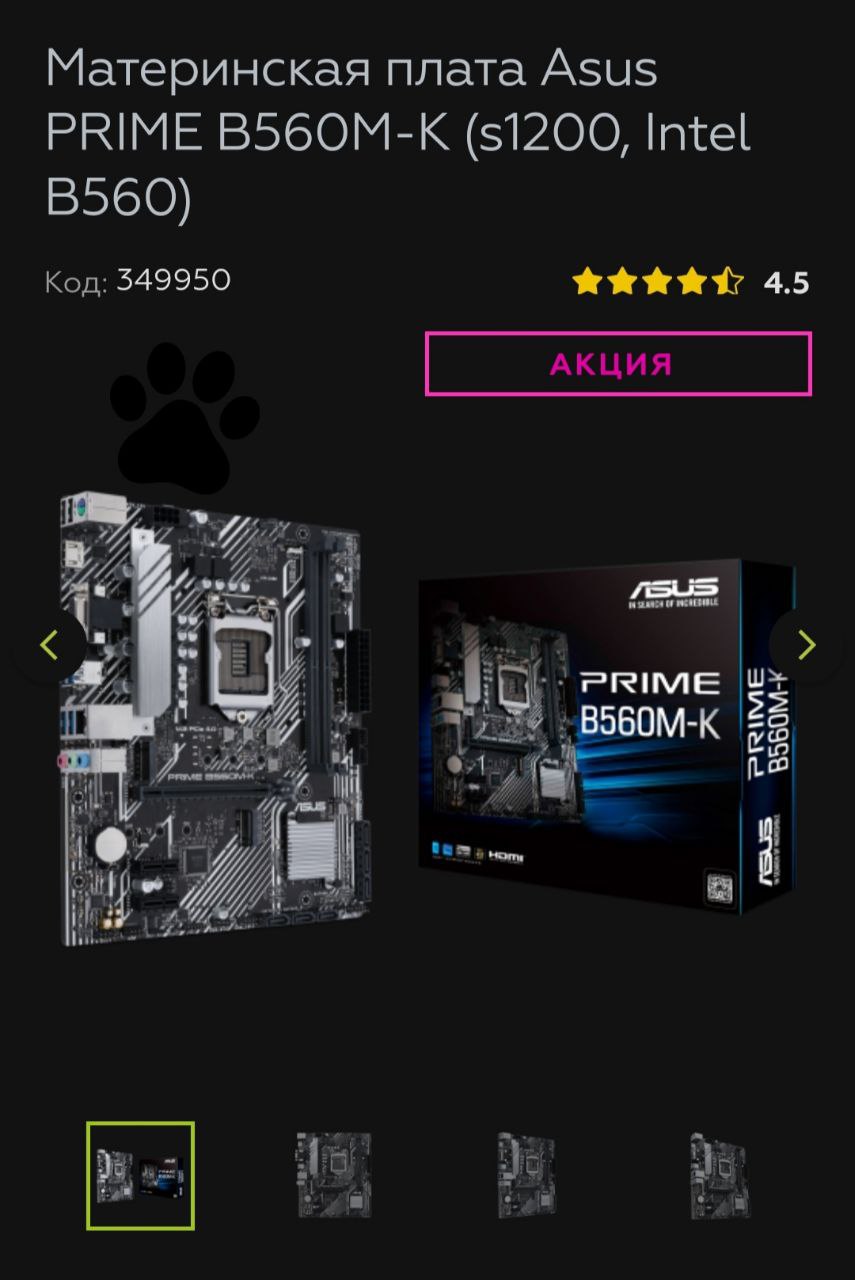Viewport: 855px width, 1280px height.
Task: Show the second gallery thumbnail image
Action: point(333,1175)
